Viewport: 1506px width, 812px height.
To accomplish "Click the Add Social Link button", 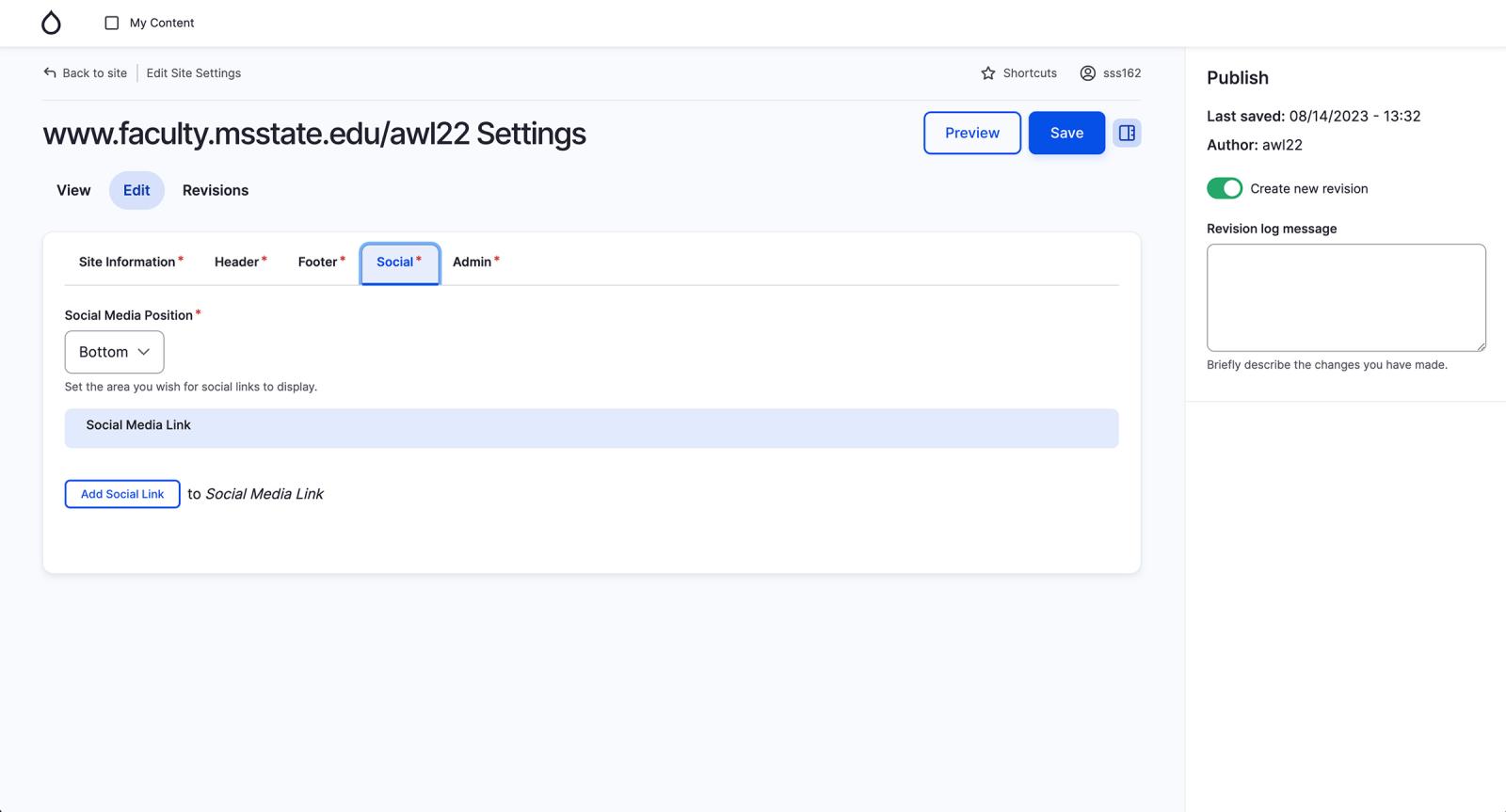I will 122,494.
